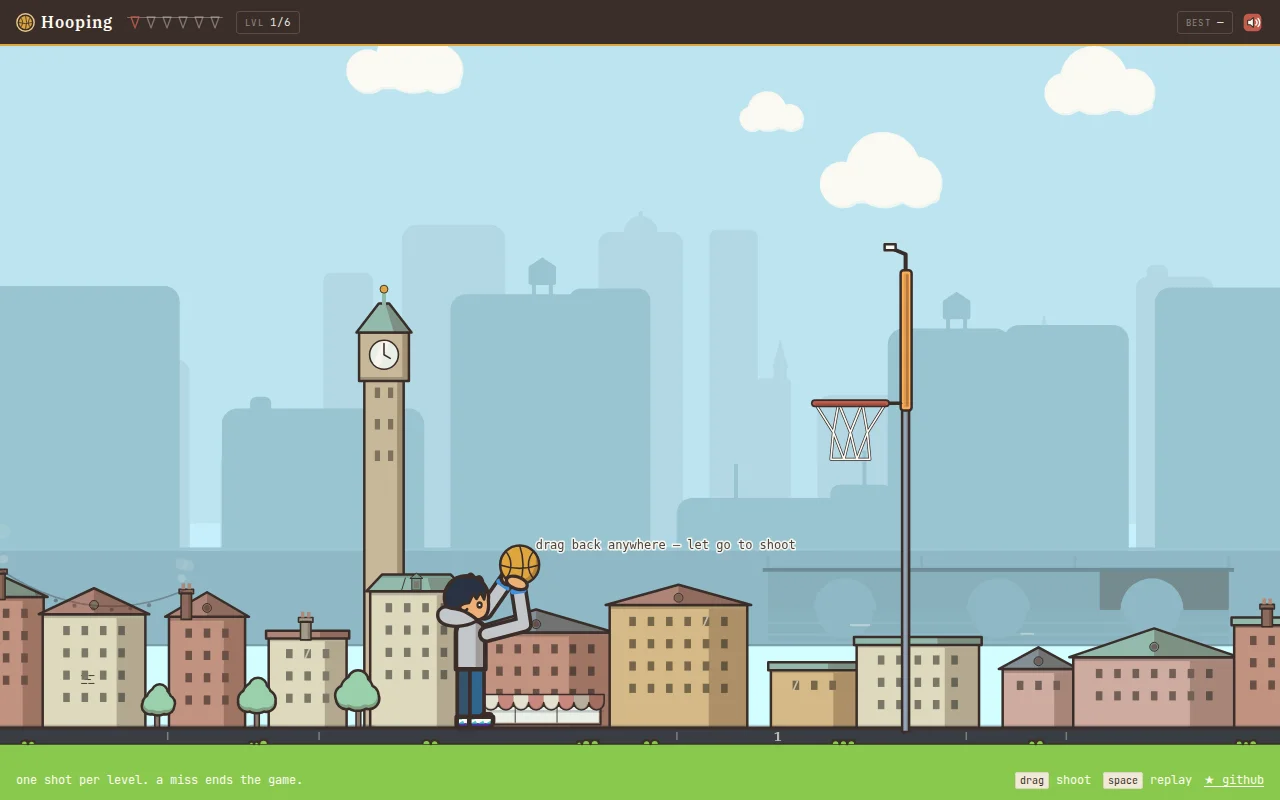1280x800 pixels.
Task: Click the first highlighted pennant level marker
Action: point(135,22)
